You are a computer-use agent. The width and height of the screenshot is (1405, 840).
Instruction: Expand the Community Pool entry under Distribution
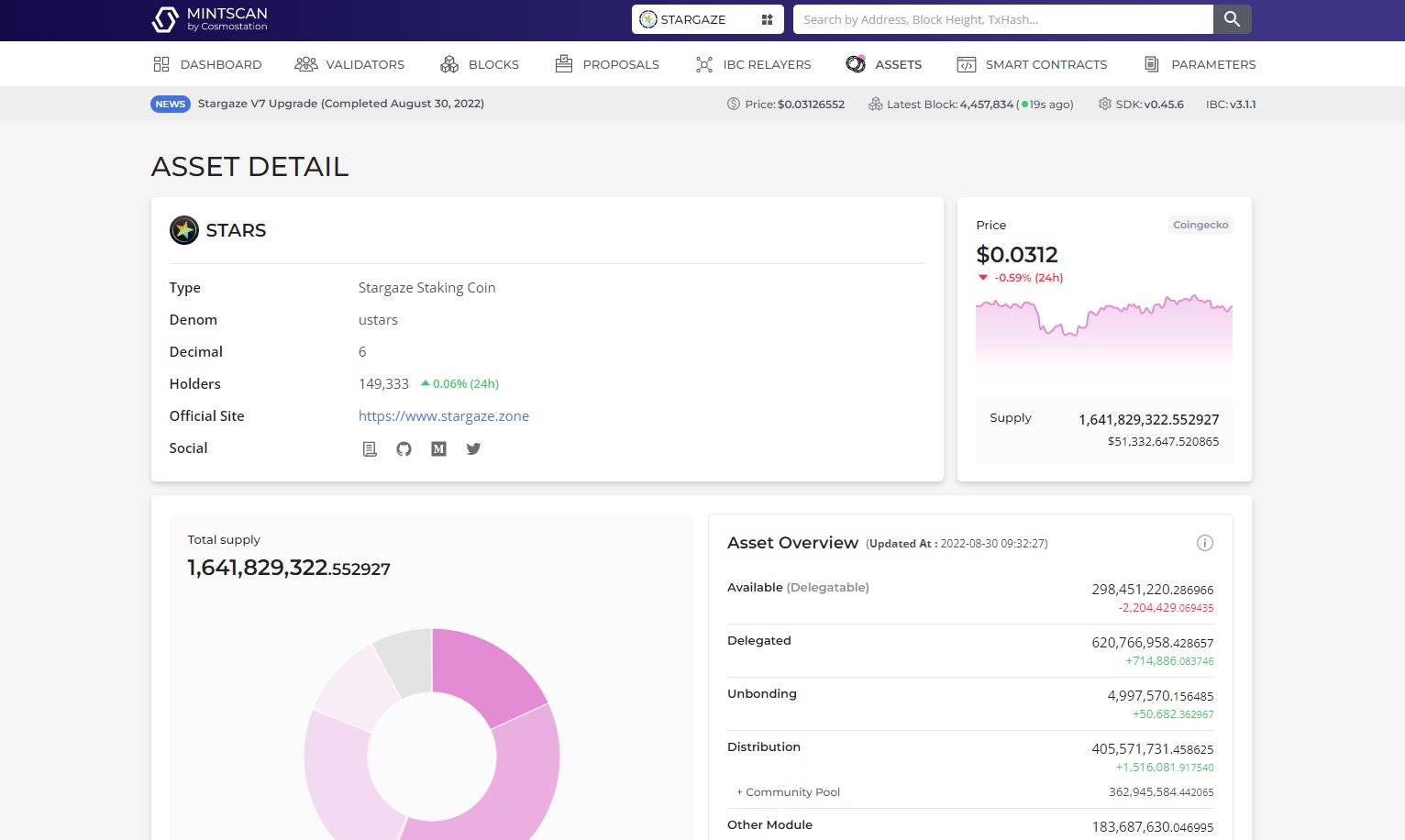click(788, 791)
